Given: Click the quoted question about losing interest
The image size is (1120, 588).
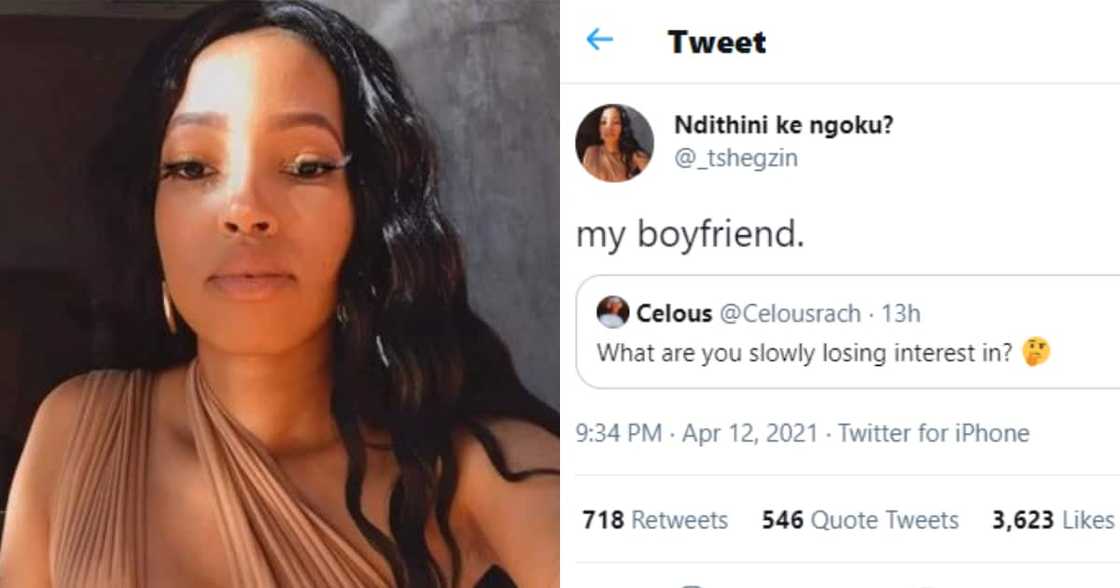Looking at the screenshot, I should pos(750,352).
